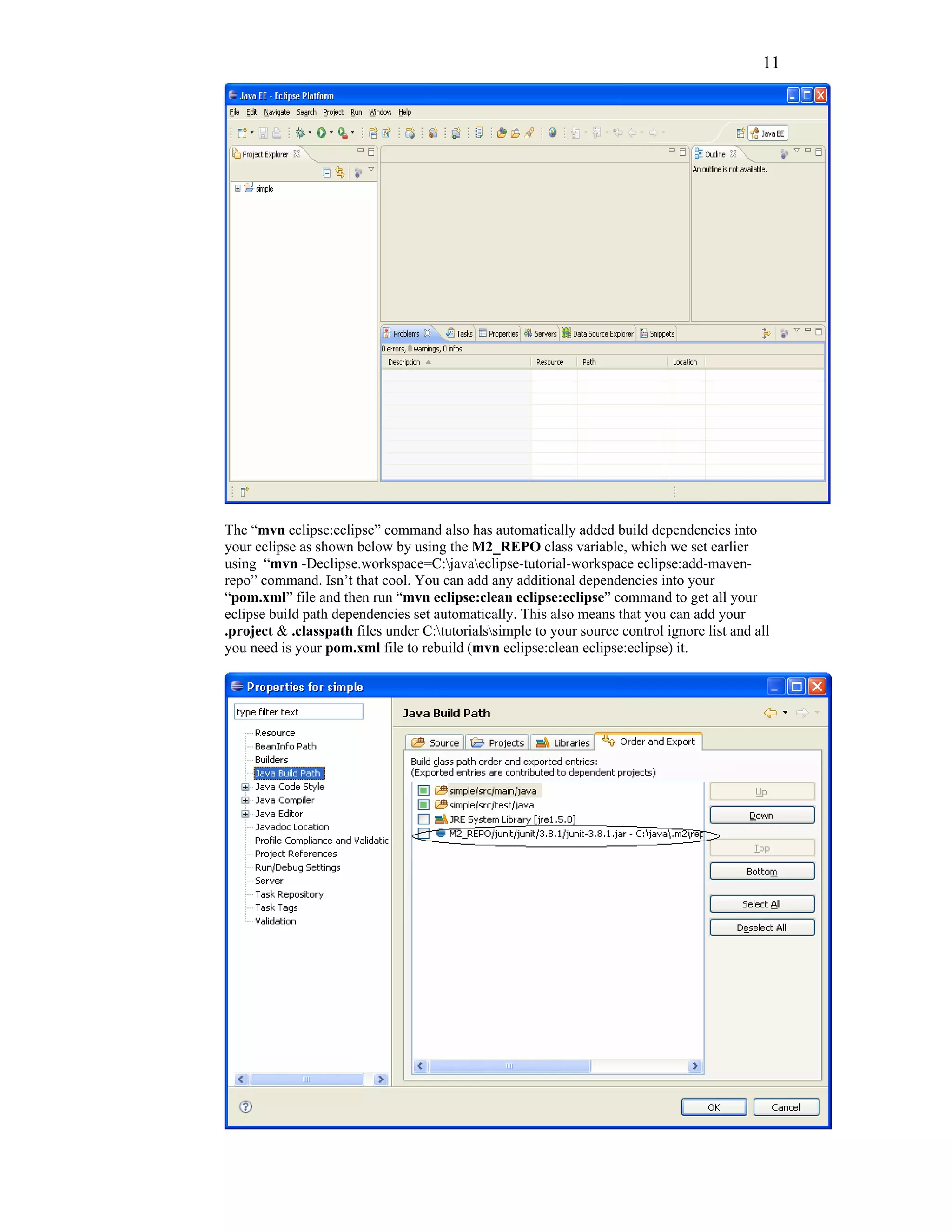Click the Debug bug icon
Image resolution: width=952 pixels, height=1232 pixels.
point(300,133)
